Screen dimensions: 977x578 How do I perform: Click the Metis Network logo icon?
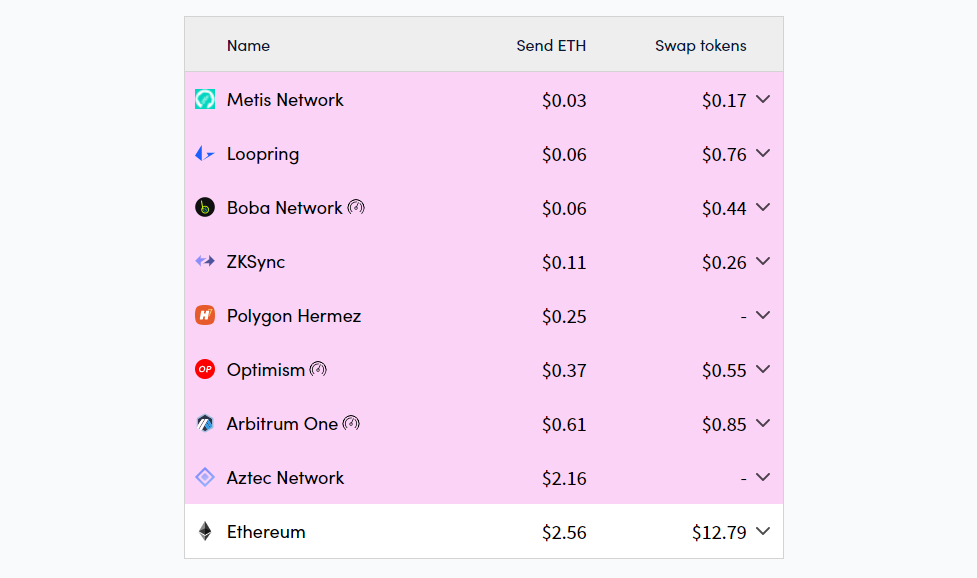point(205,100)
